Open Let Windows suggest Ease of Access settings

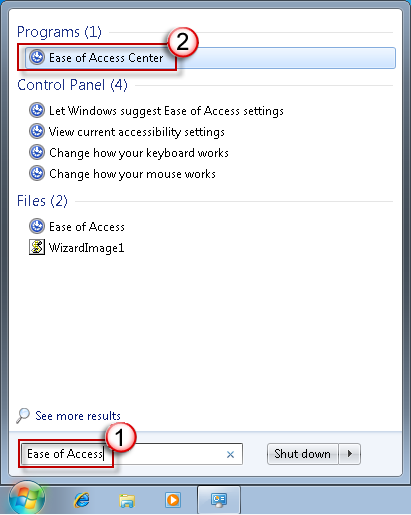pyautogui.click(x=166, y=111)
